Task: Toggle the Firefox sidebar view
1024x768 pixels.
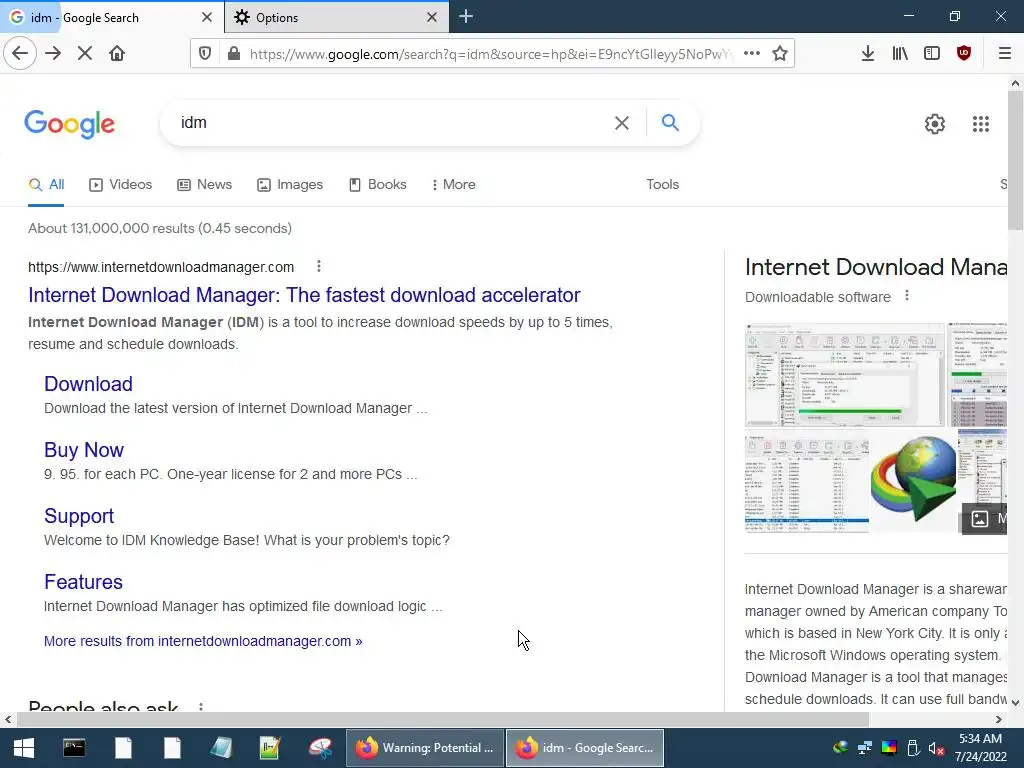Action: [x=932, y=54]
